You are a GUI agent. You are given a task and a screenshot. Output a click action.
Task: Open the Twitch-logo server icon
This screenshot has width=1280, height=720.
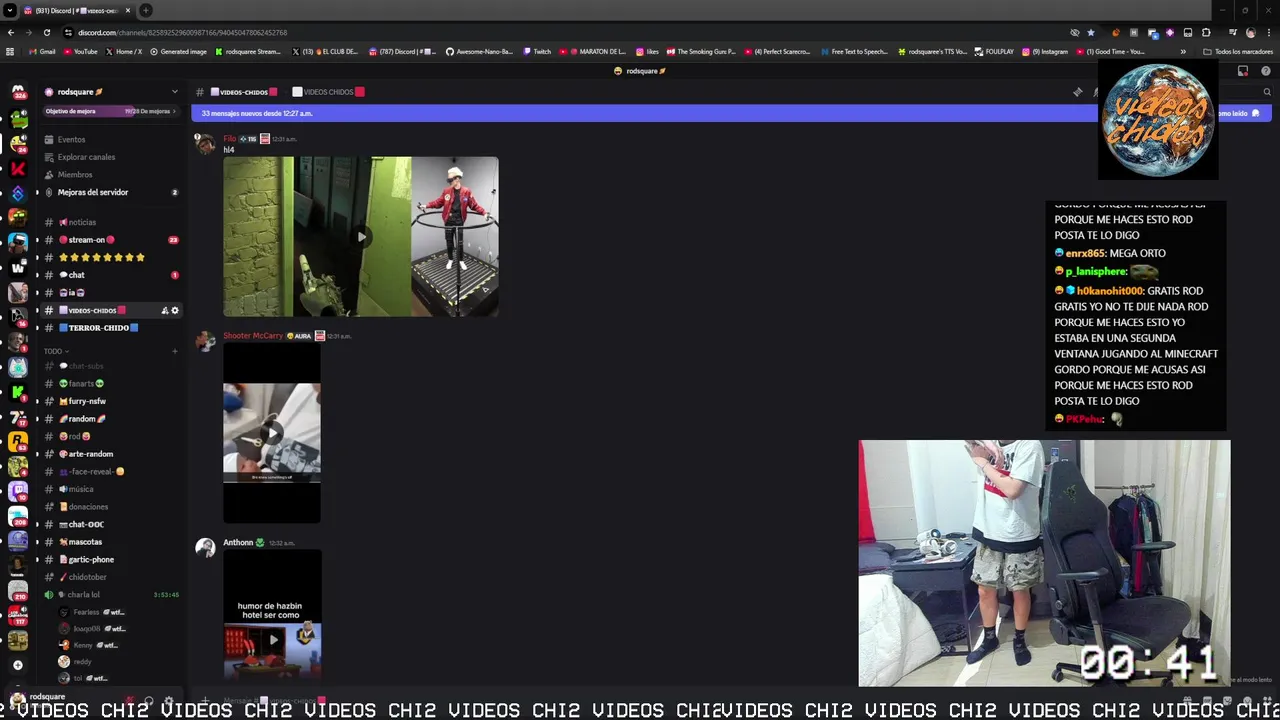(x=18, y=490)
